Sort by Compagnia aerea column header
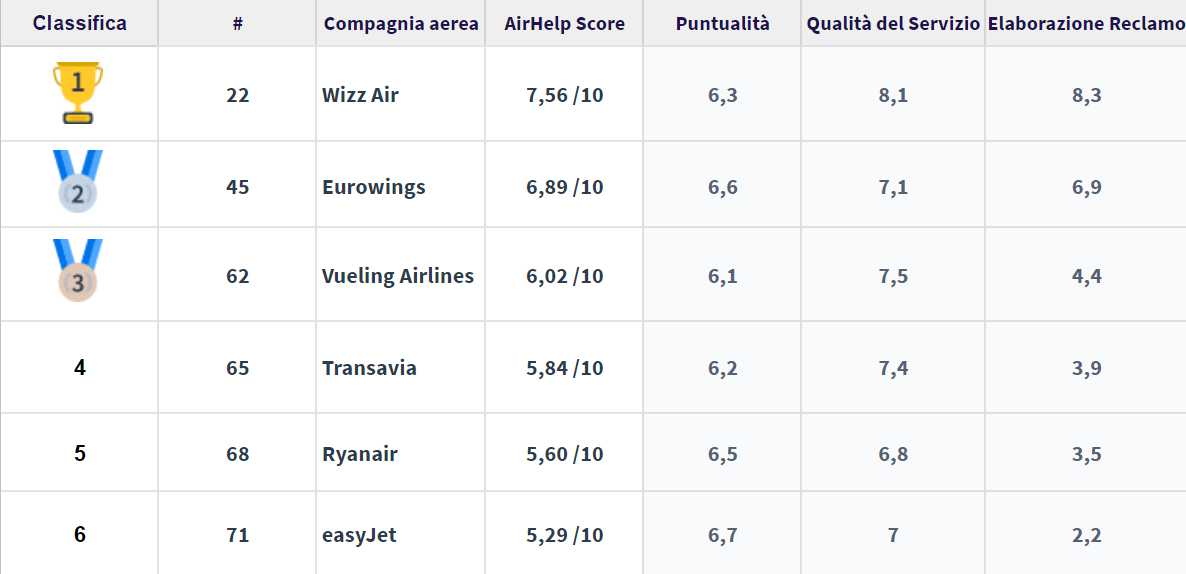The height and width of the screenshot is (574, 1186). [x=401, y=23]
